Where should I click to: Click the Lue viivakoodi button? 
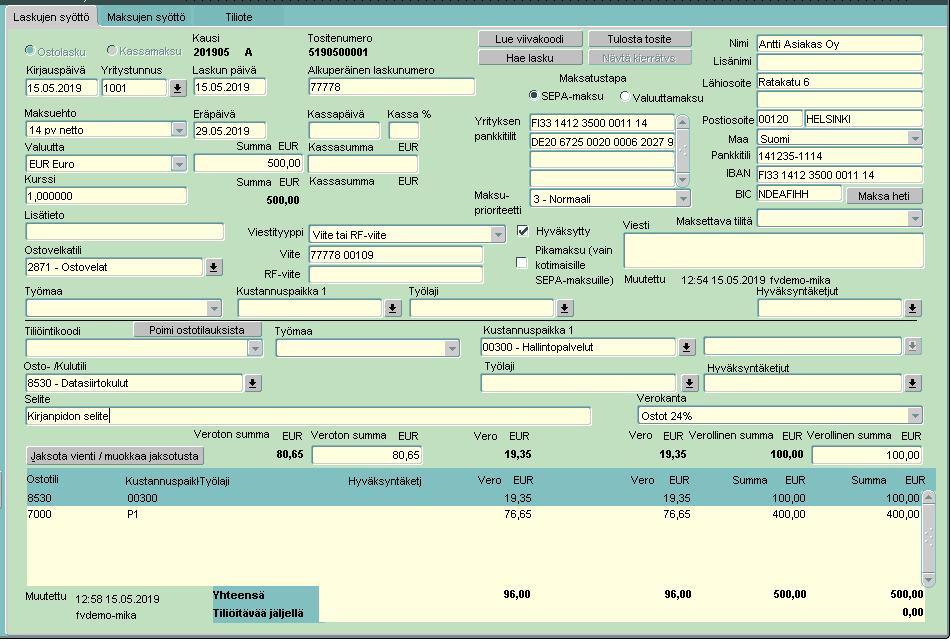coord(530,39)
